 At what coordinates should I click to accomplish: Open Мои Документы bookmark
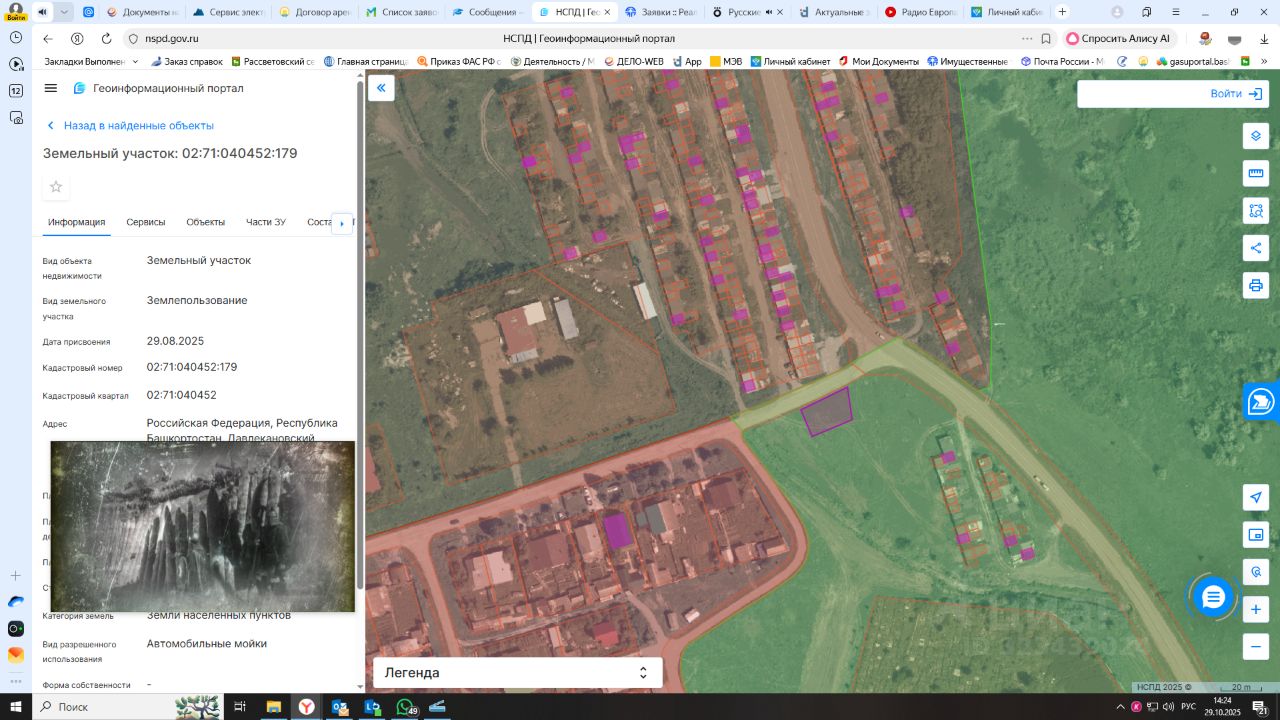[x=878, y=61]
